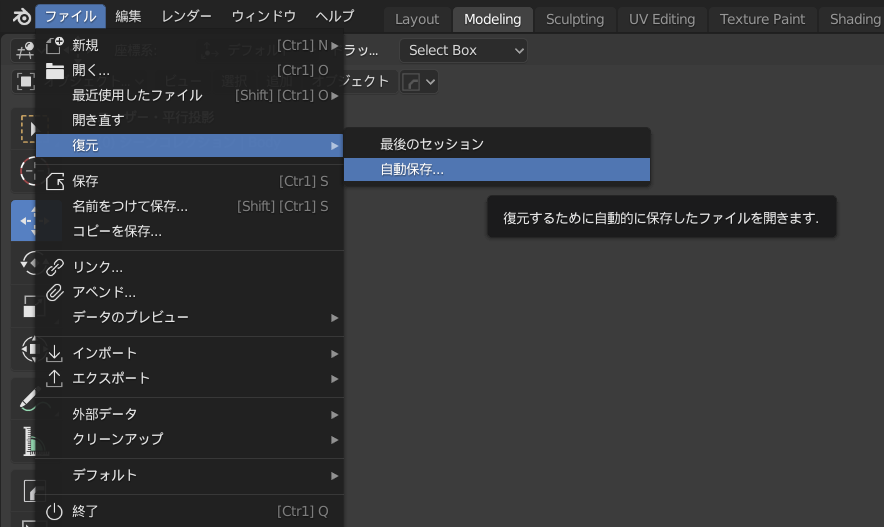The width and height of the screenshot is (884, 527).
Task: Choose 開き直す entry
Action: pos(189,120)
